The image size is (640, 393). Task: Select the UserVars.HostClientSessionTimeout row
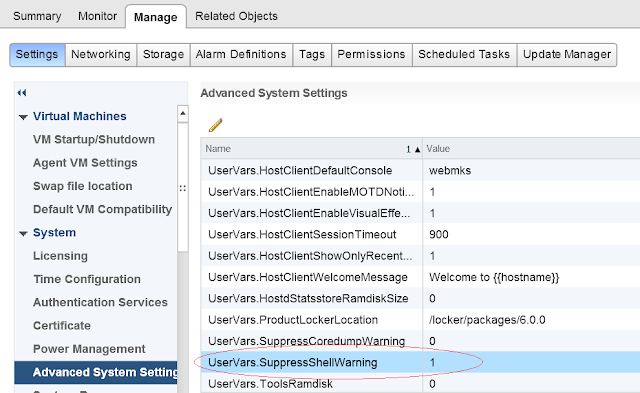(x=420, y=234)
